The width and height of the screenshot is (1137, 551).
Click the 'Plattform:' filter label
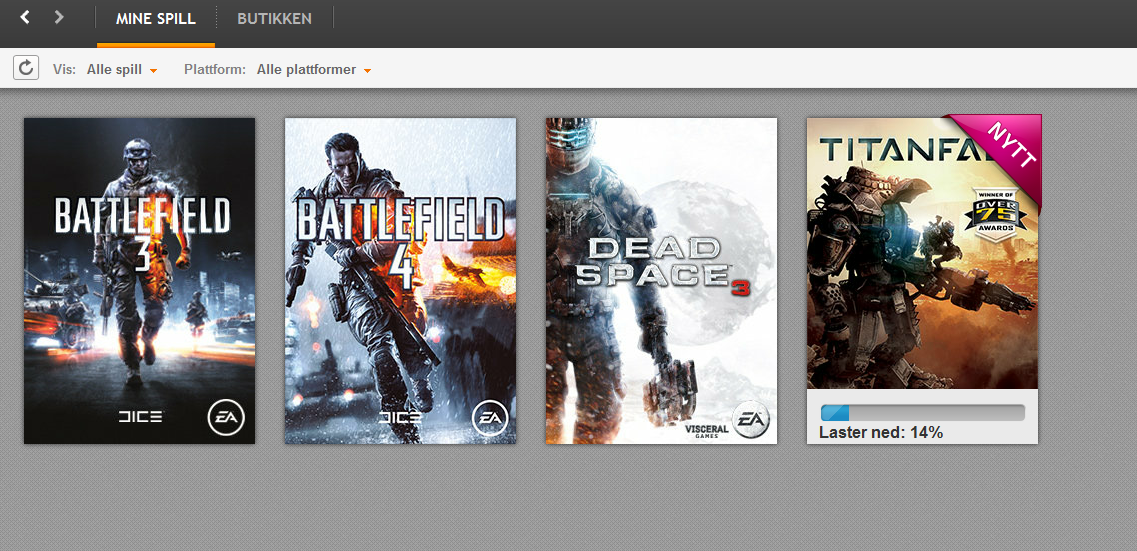point(215,70)
